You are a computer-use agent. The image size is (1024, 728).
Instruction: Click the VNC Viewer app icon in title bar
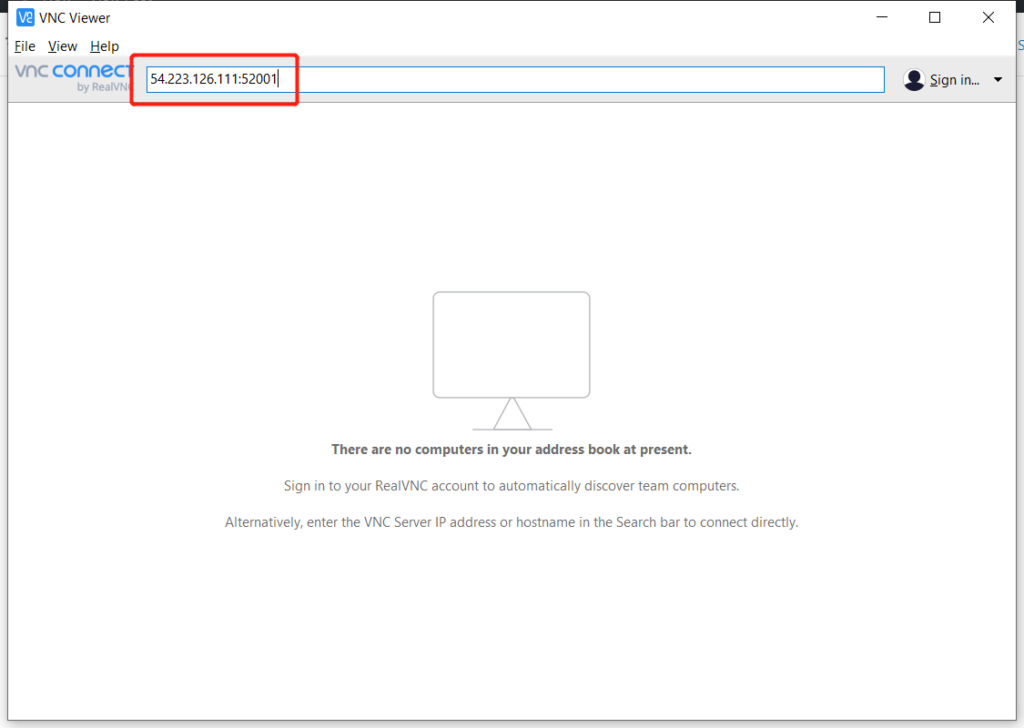[25, 17]
